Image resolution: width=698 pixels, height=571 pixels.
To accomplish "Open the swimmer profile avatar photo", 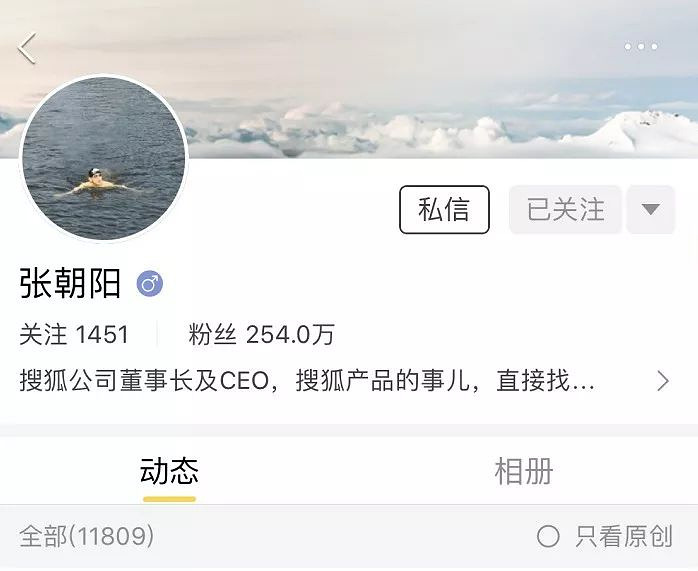I will pos(104,158).
